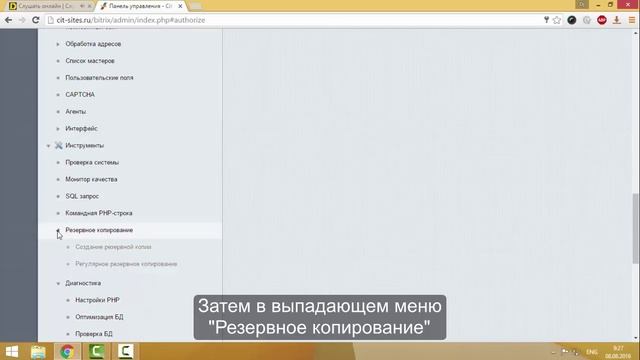
Task: Open the Chrome hamburger menu
Action: pyautogui.click(x=632, y=20)
